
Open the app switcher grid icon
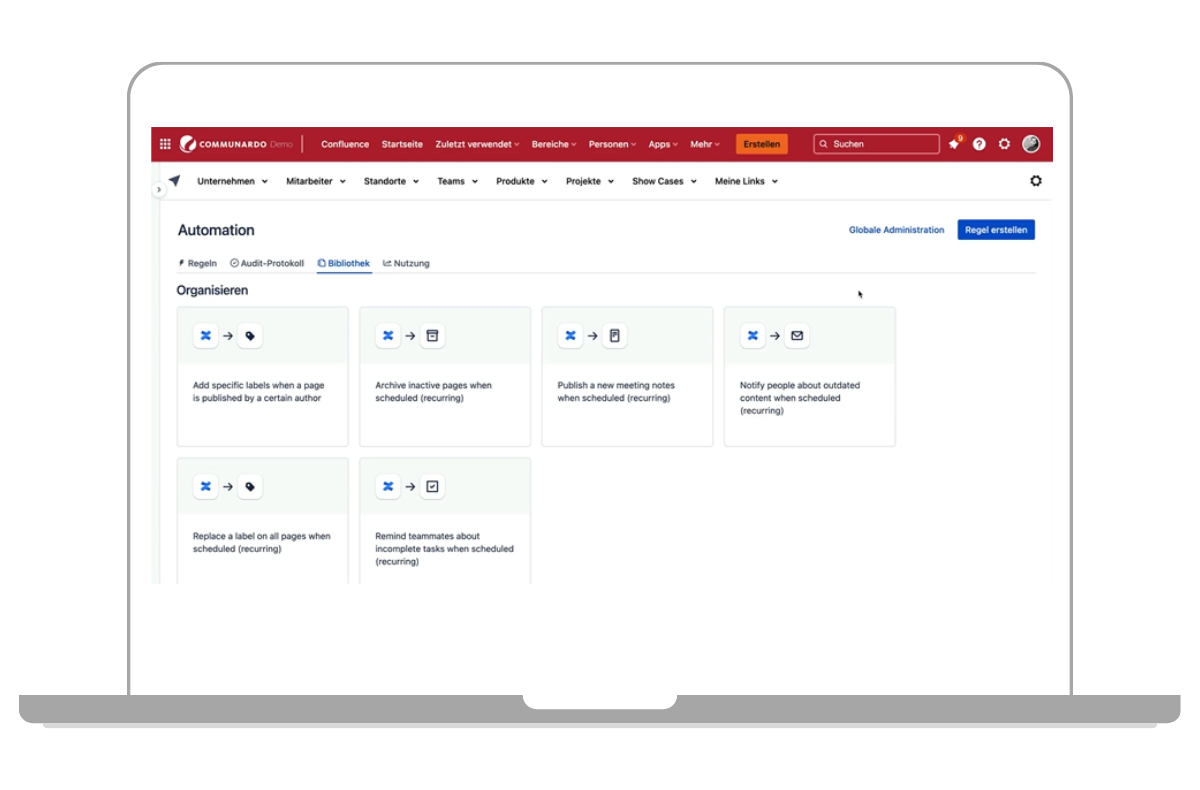(165, 143)
